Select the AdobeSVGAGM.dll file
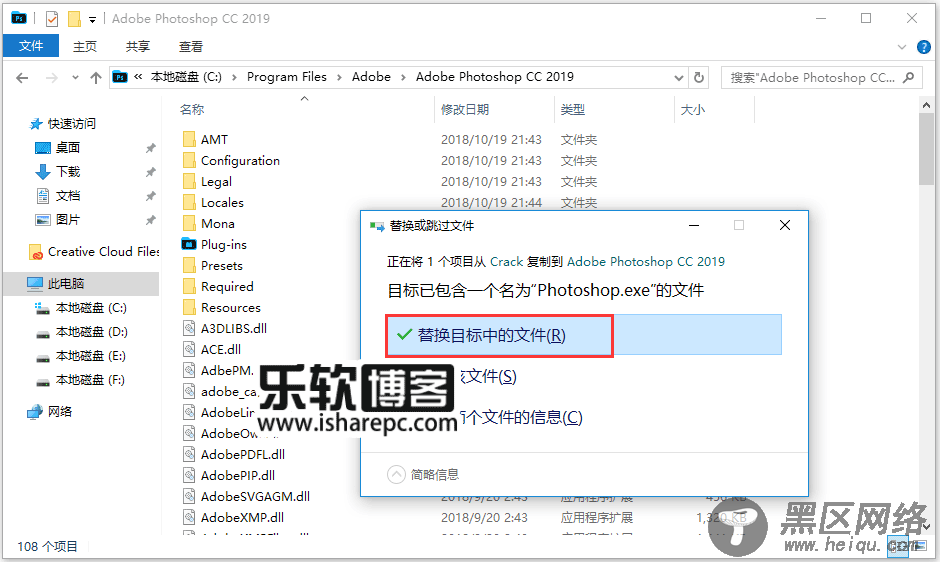 coord(255,496)
